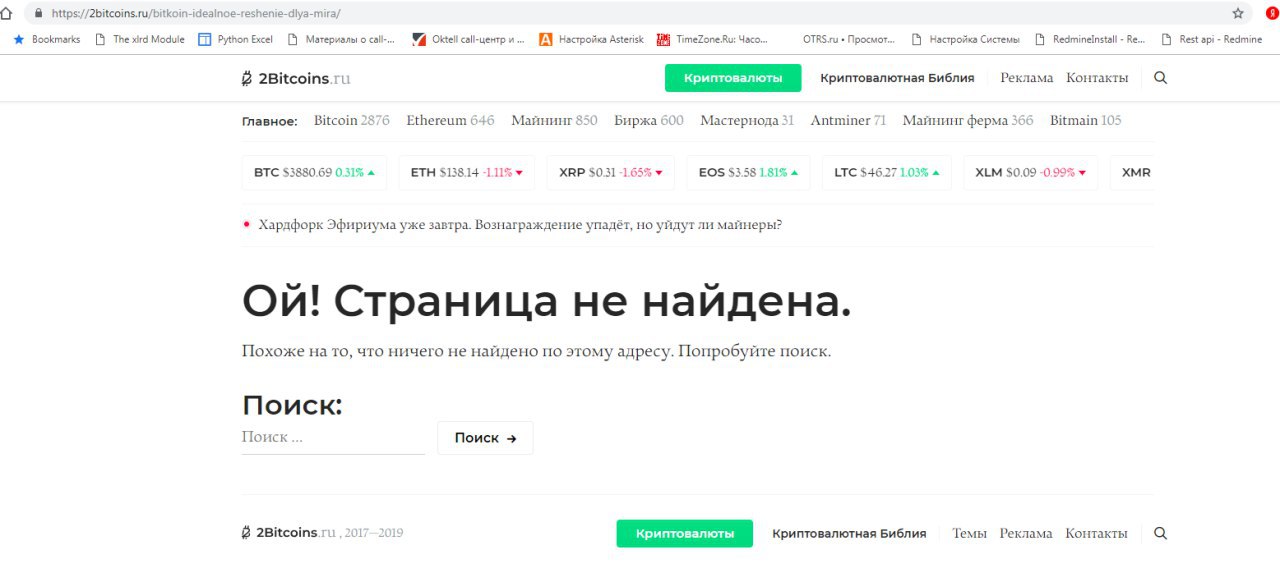1280x582 pixels.
Task: Open Контакты in footer menu
Action: pos(1096,534)
